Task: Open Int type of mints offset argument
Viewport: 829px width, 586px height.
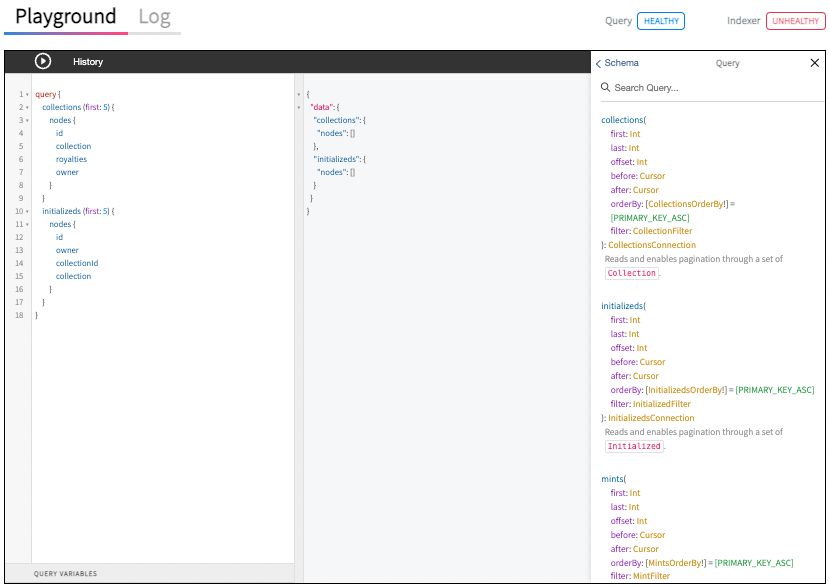Action: (x=641, y=521)
